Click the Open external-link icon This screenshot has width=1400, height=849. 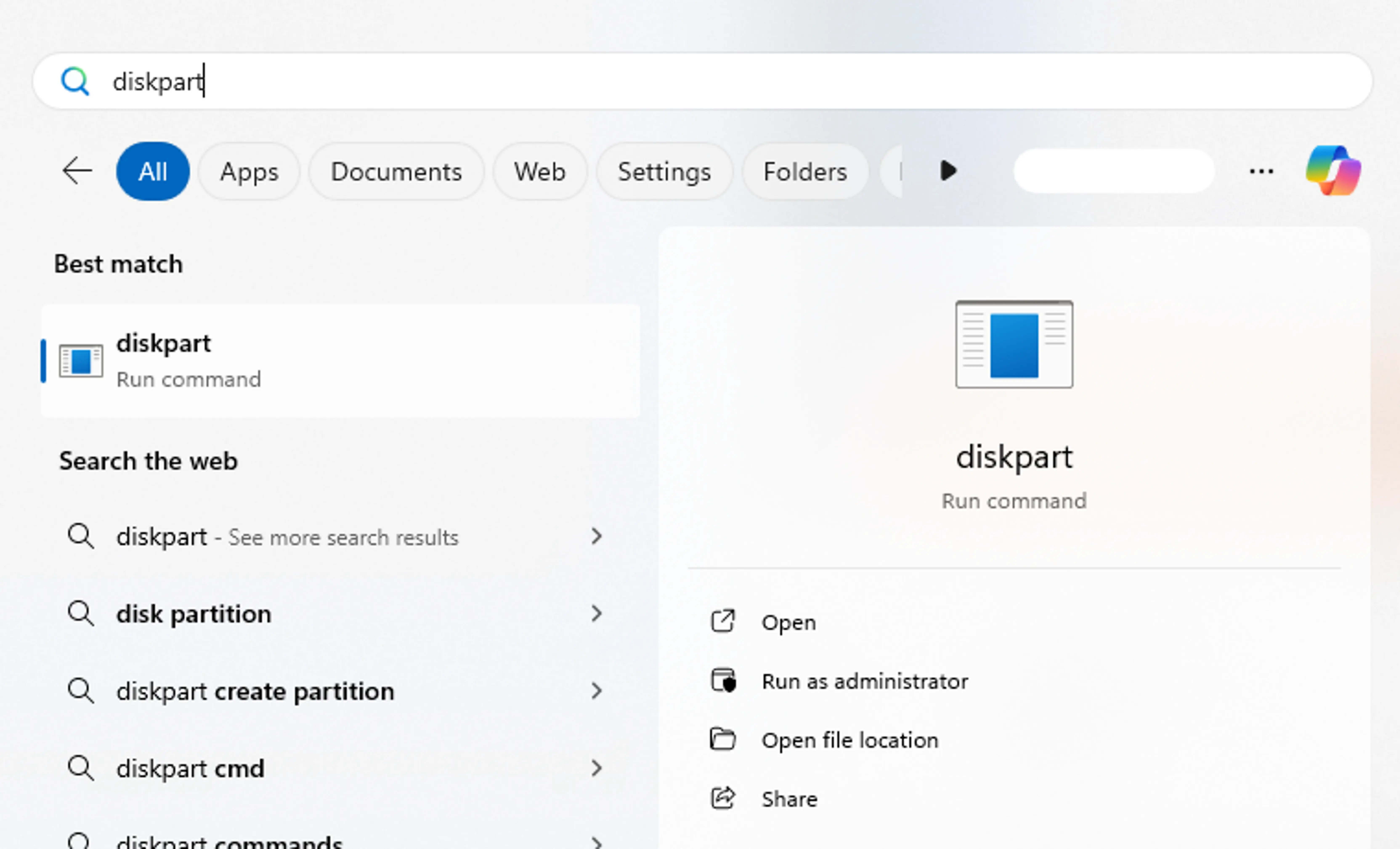(723, 621)
